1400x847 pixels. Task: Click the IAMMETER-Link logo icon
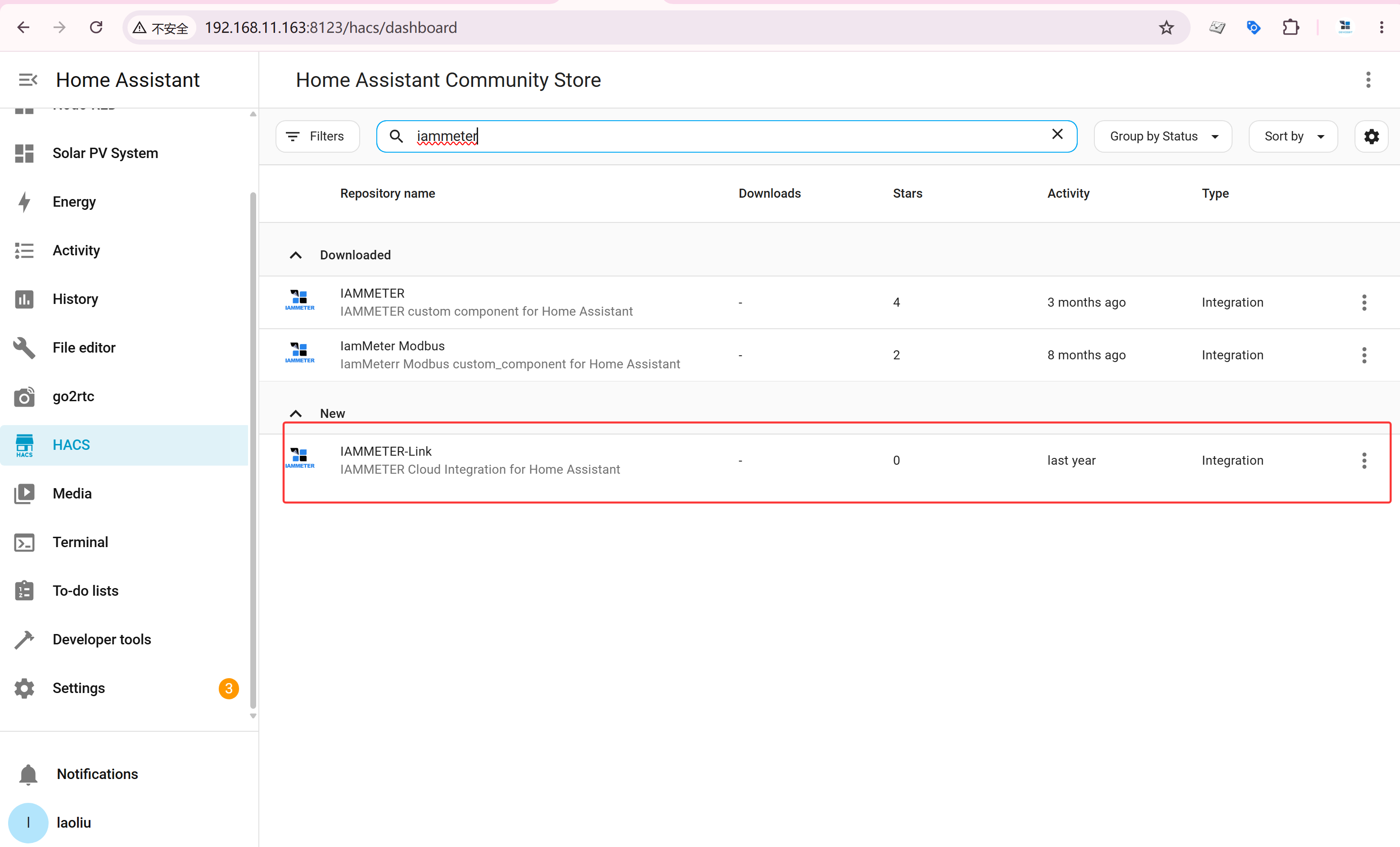(299, 458)
